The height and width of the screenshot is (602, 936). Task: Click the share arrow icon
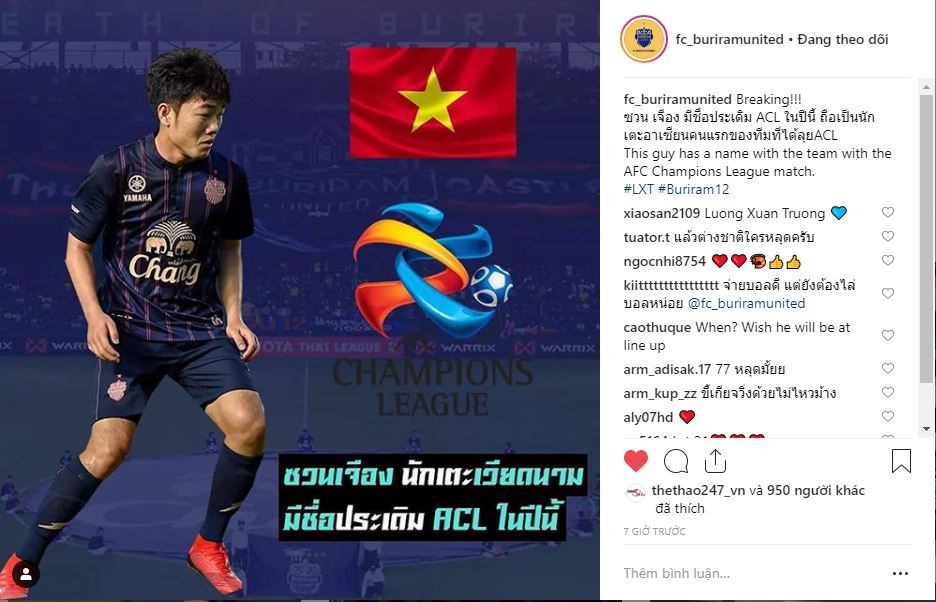coord(715,460)
